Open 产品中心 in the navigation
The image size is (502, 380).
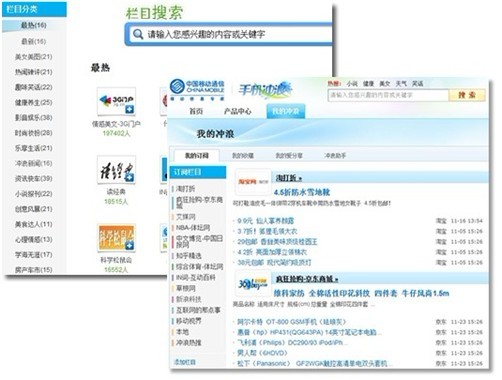238,111
